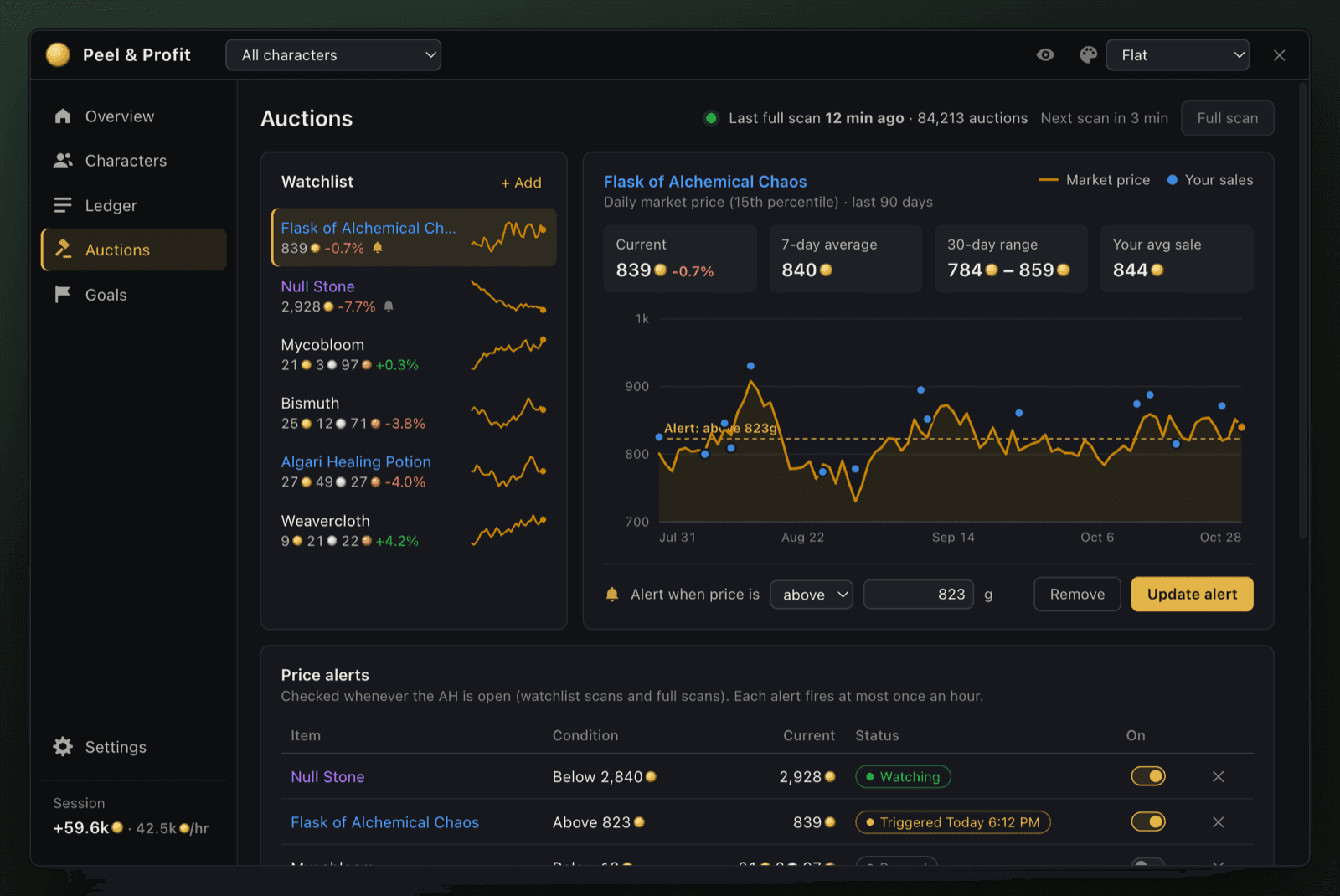Click the main window vertical scrollbar

1302,310
